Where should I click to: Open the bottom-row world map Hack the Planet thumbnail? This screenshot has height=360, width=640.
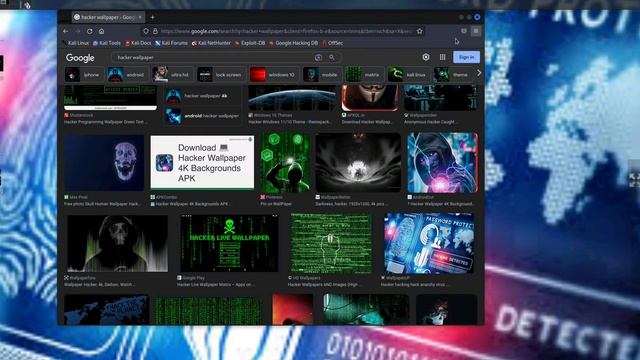pyautogui.click(x=107, y=309)
